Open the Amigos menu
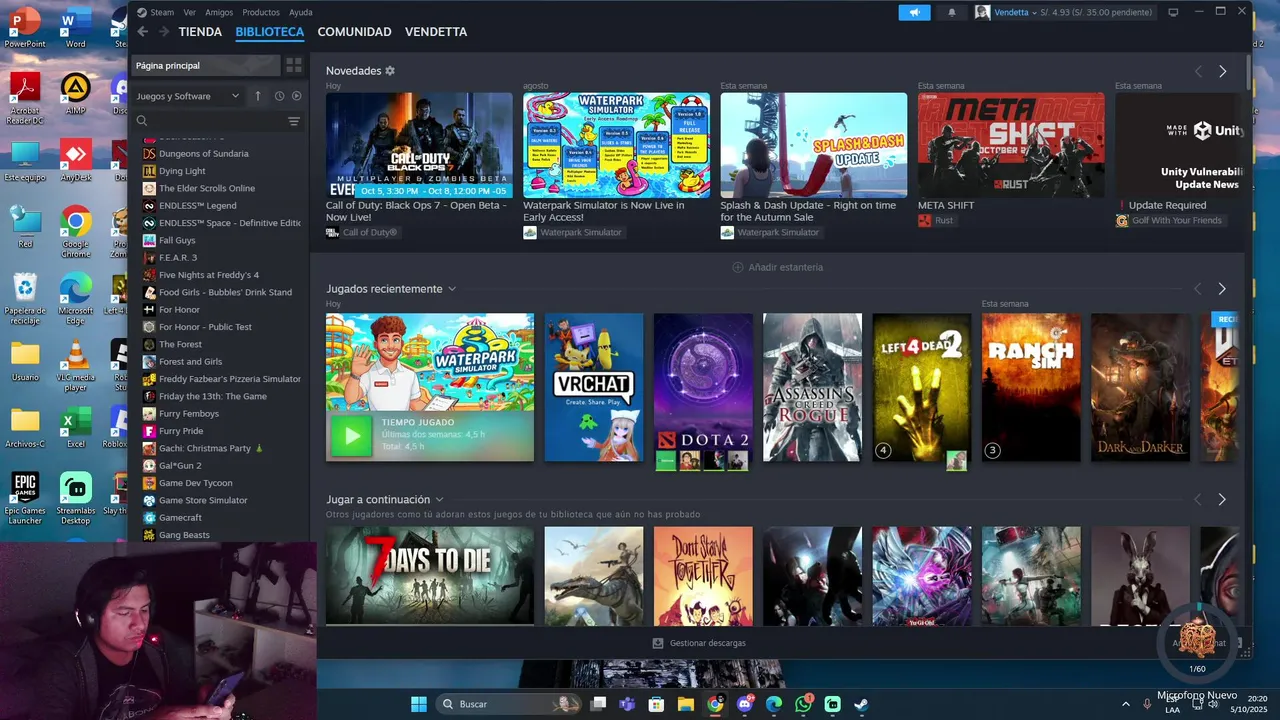The width and height of the screenshot is (1280, 720). pos(219,12)
